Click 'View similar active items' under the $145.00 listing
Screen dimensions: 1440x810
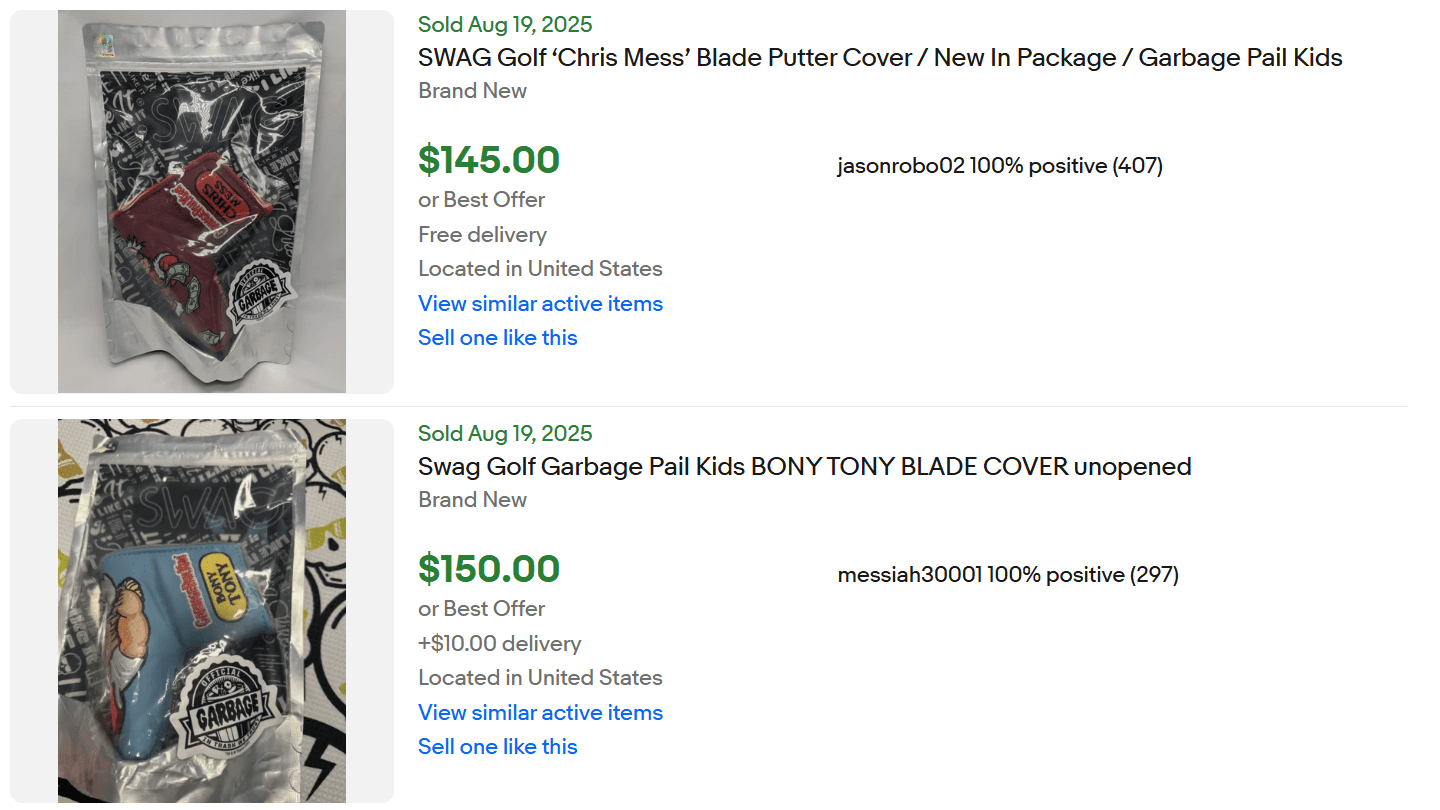(x=540, y=303)
